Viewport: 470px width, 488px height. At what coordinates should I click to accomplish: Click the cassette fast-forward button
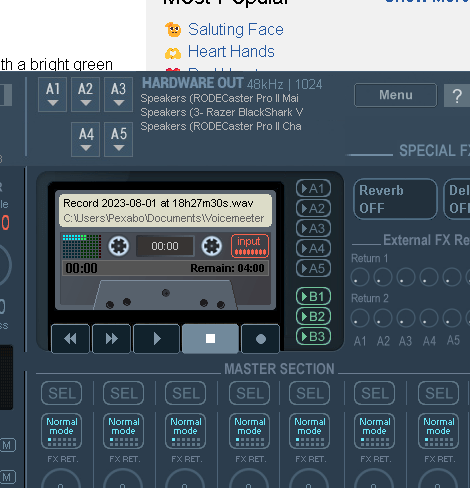click(111, 339)
